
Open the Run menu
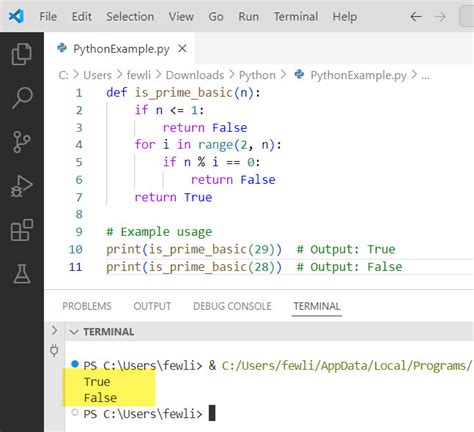248,16
